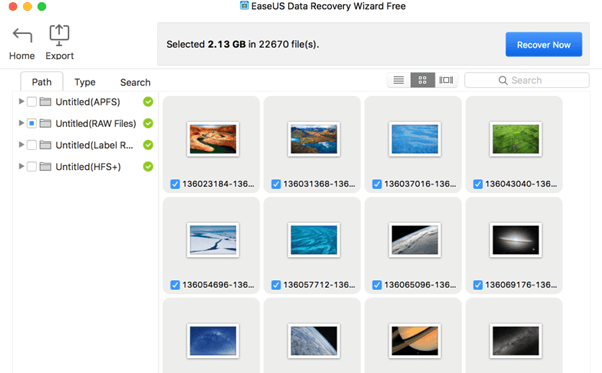Click file name 136054696-136...
The width and height of the screenshot is (602, 373).
218,285
